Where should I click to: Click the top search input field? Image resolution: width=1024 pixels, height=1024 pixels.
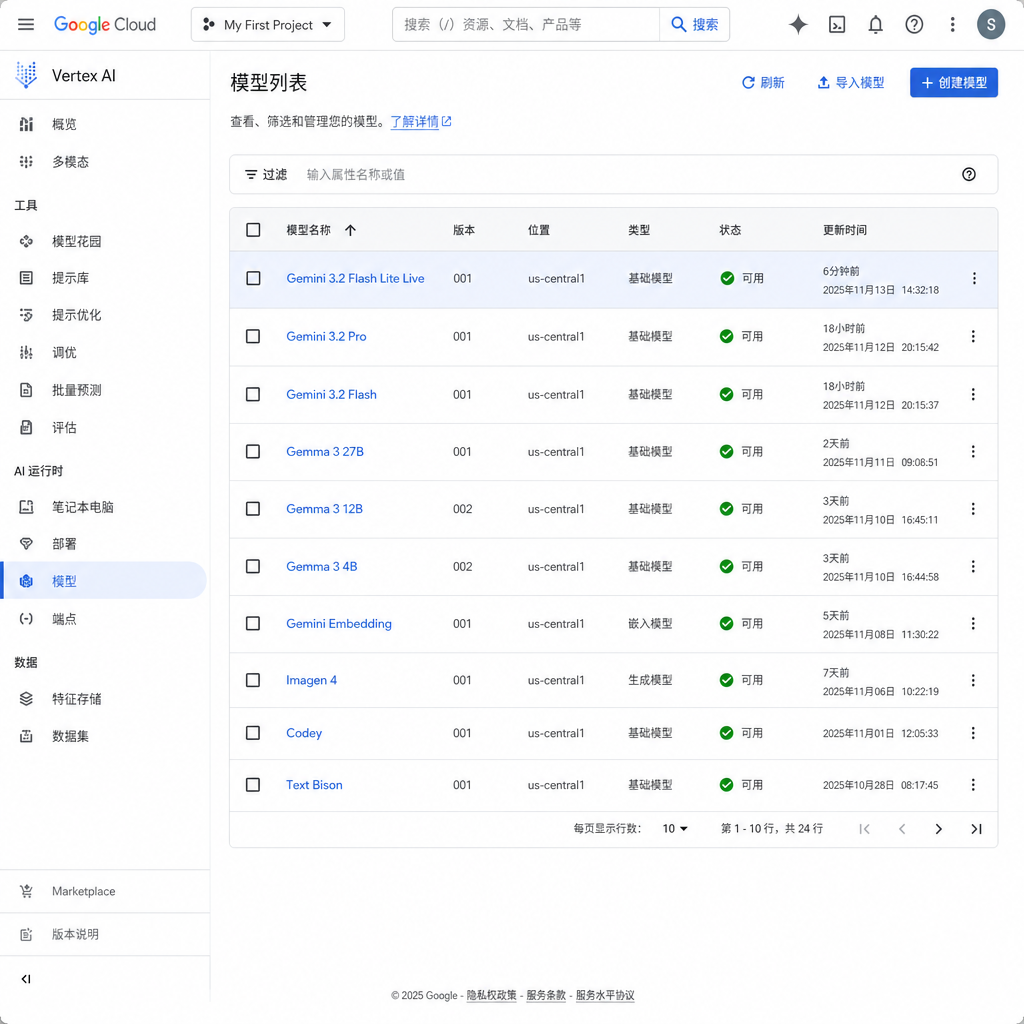(526, 25)
